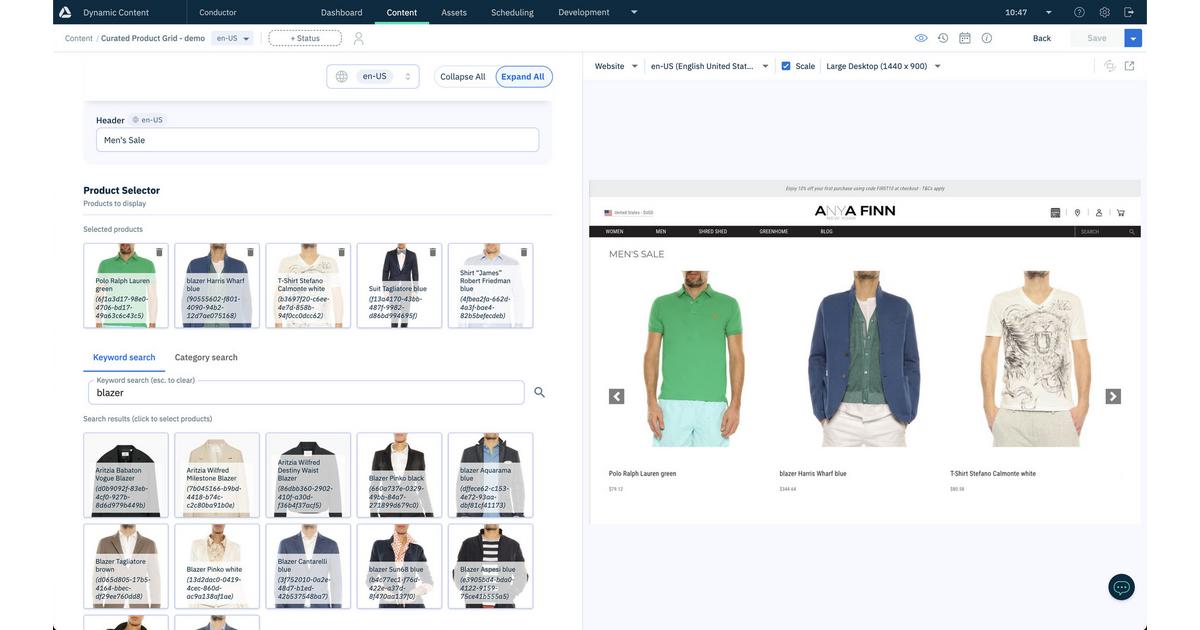This screenshot has height=630, width=1200.
Task: Click the Header text field Men's Sale
Action: click(317, 140)
